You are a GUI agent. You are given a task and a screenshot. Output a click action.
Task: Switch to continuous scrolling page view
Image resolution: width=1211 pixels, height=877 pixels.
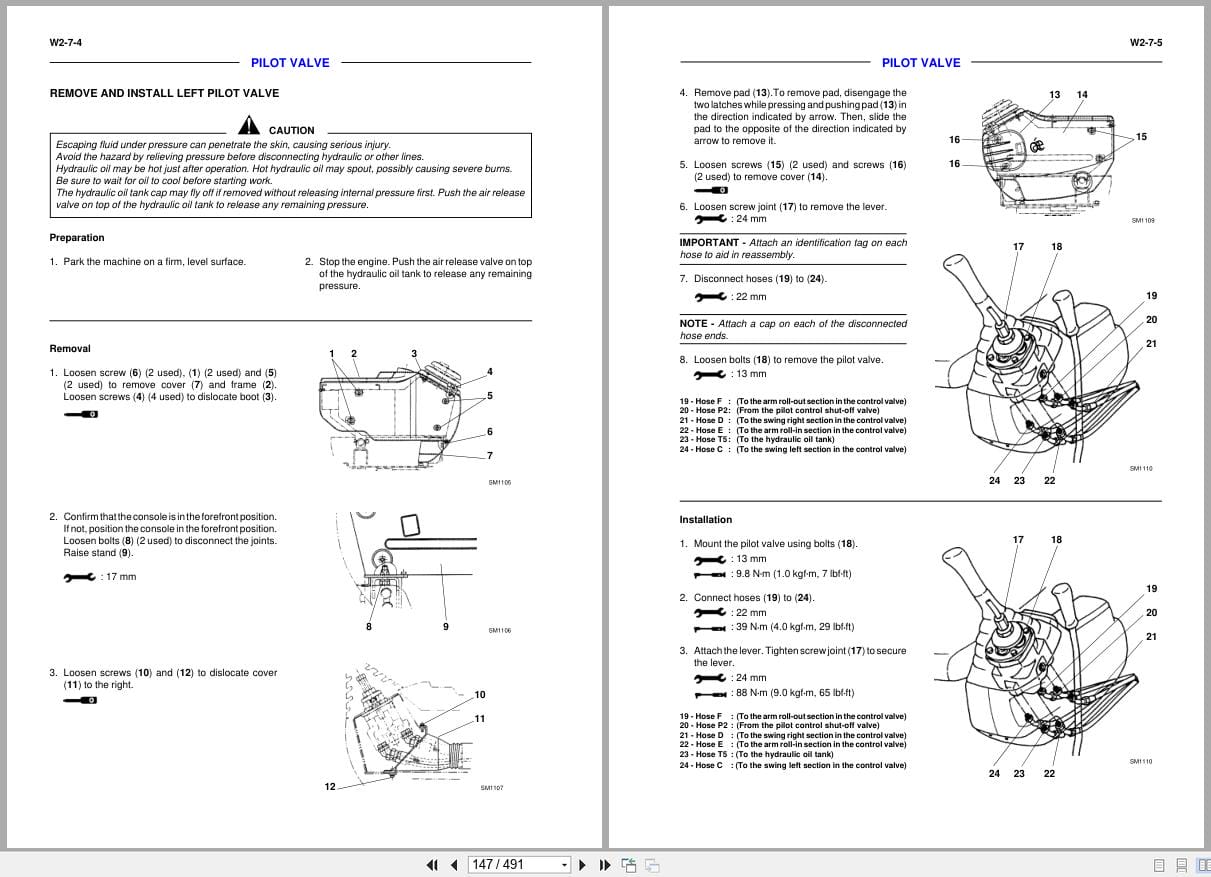[x=1181, y=865]
